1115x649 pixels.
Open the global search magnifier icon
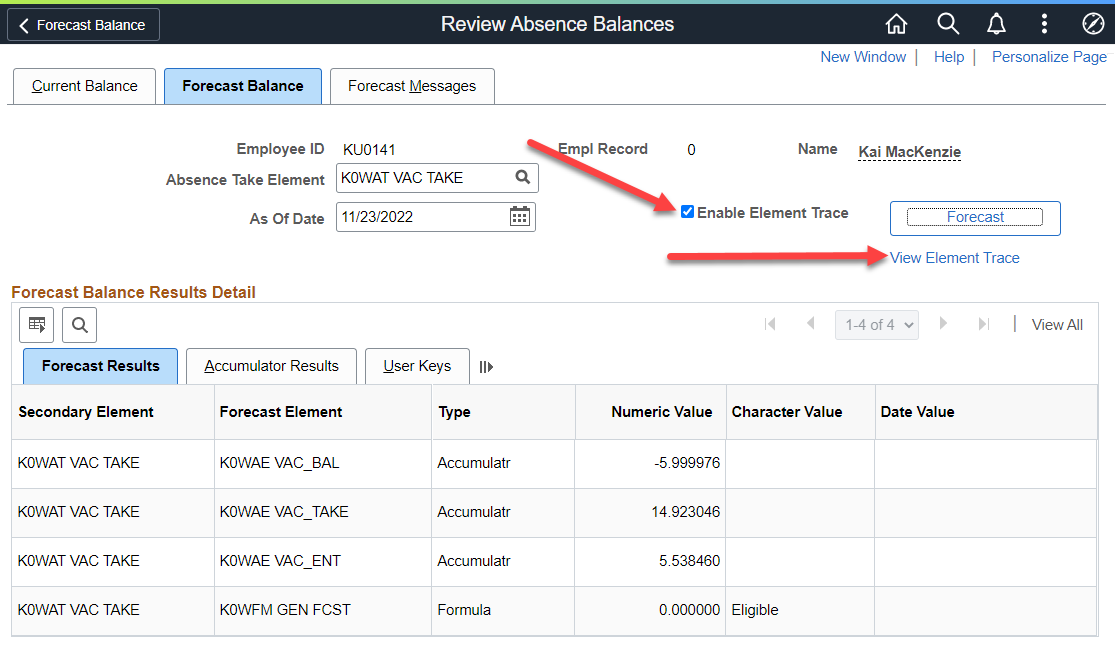click(x=947, y=24)
